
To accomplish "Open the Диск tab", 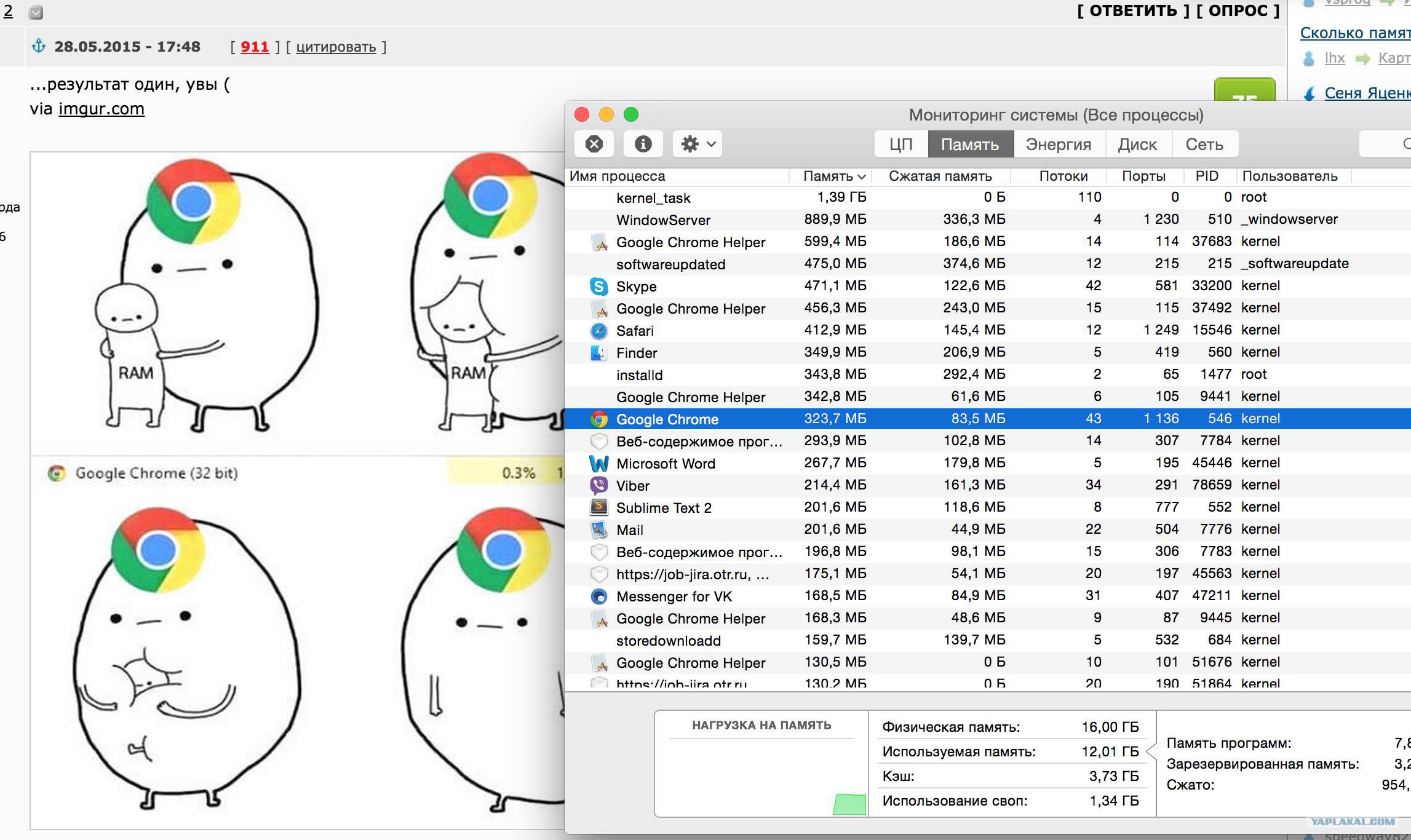I will (x=1138, y=144).
